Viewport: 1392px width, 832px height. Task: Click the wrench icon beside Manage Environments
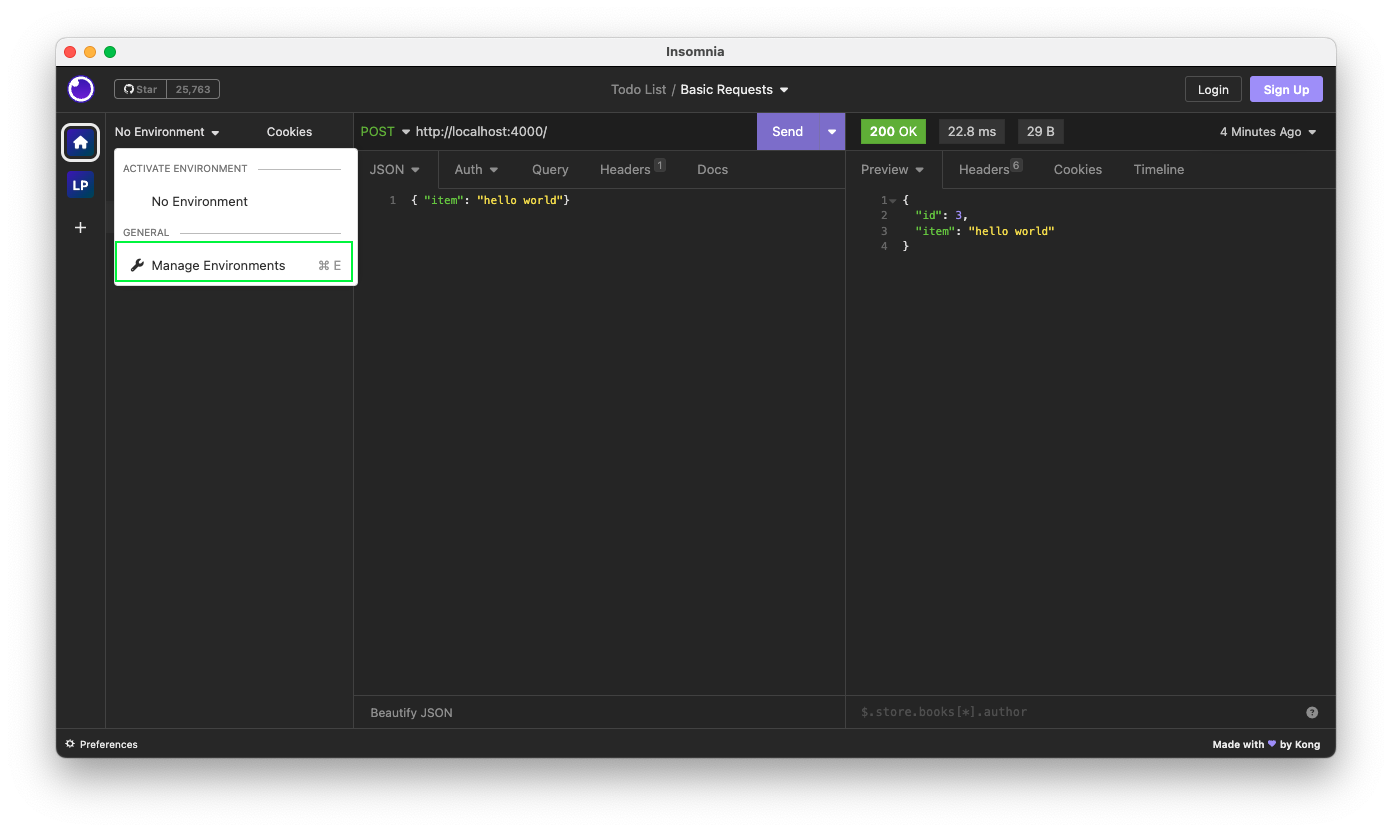point(137,264)
